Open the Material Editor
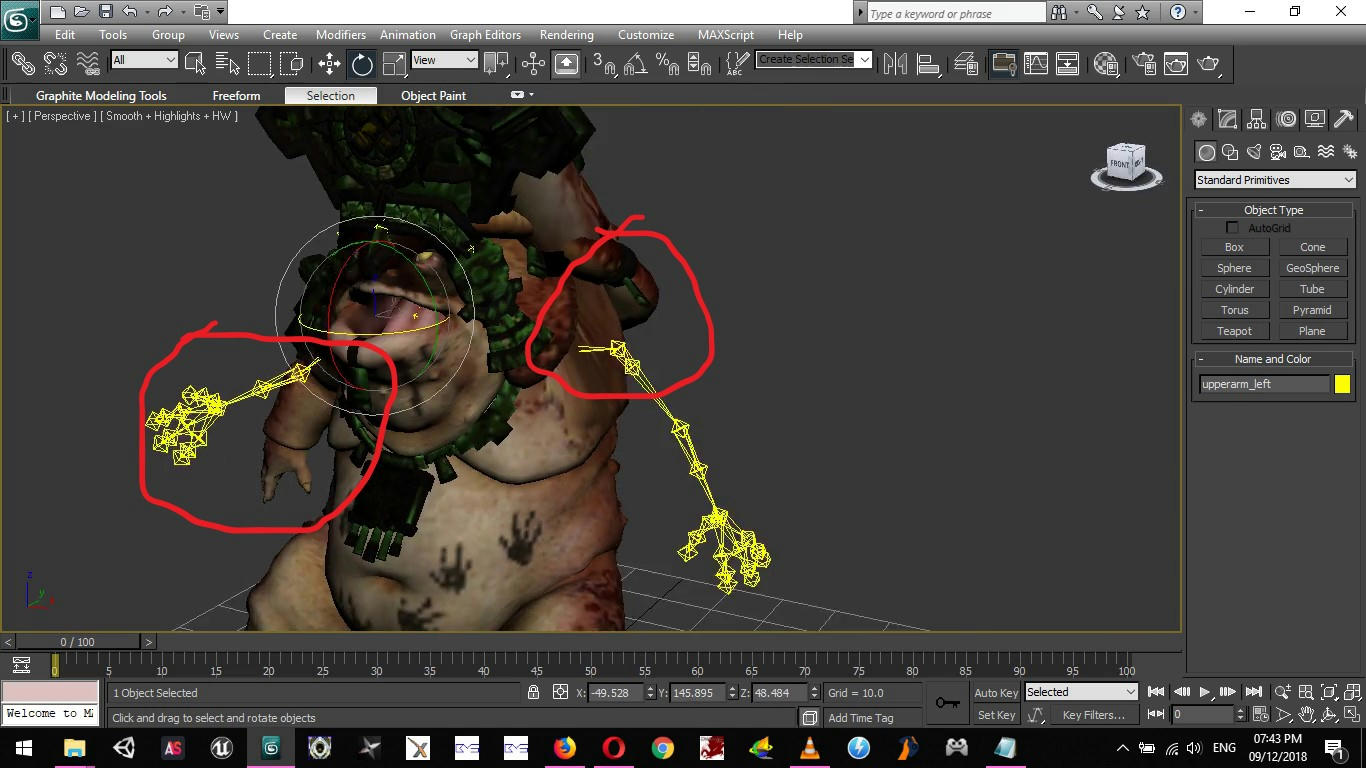1366x768 pixels. 1106,63
